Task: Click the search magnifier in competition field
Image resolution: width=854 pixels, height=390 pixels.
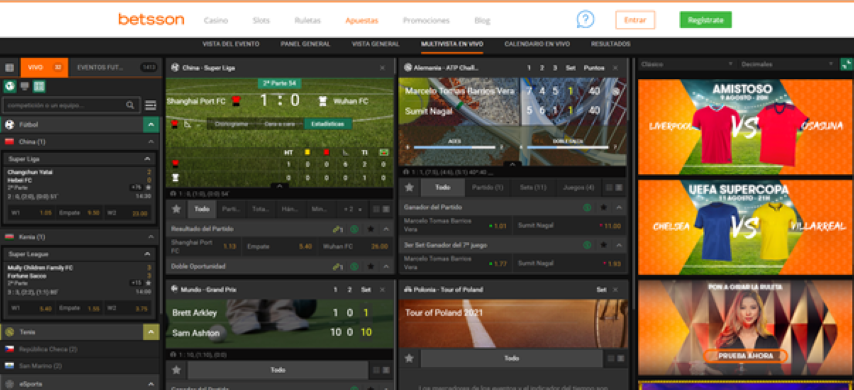Action: click(x=130, y=105)
